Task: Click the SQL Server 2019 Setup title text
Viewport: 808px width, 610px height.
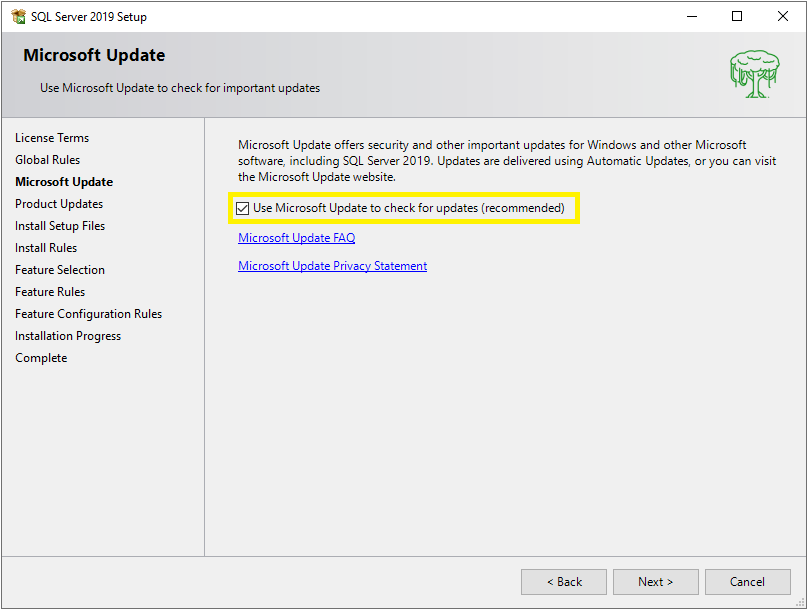Action: [89, 17]
